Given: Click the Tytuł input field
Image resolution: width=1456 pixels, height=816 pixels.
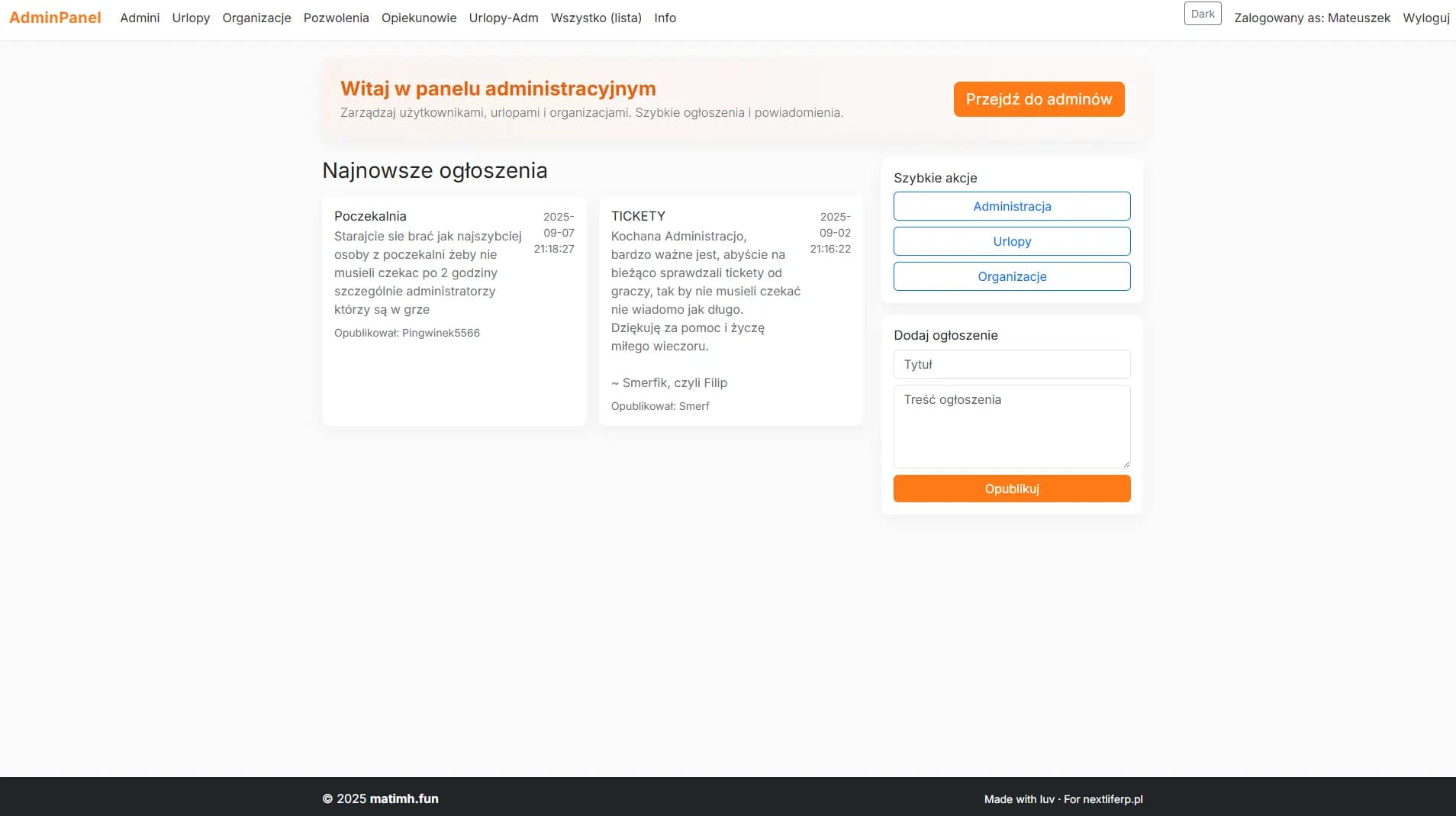Looking at the screenshot, I should tap(1012, 364).
